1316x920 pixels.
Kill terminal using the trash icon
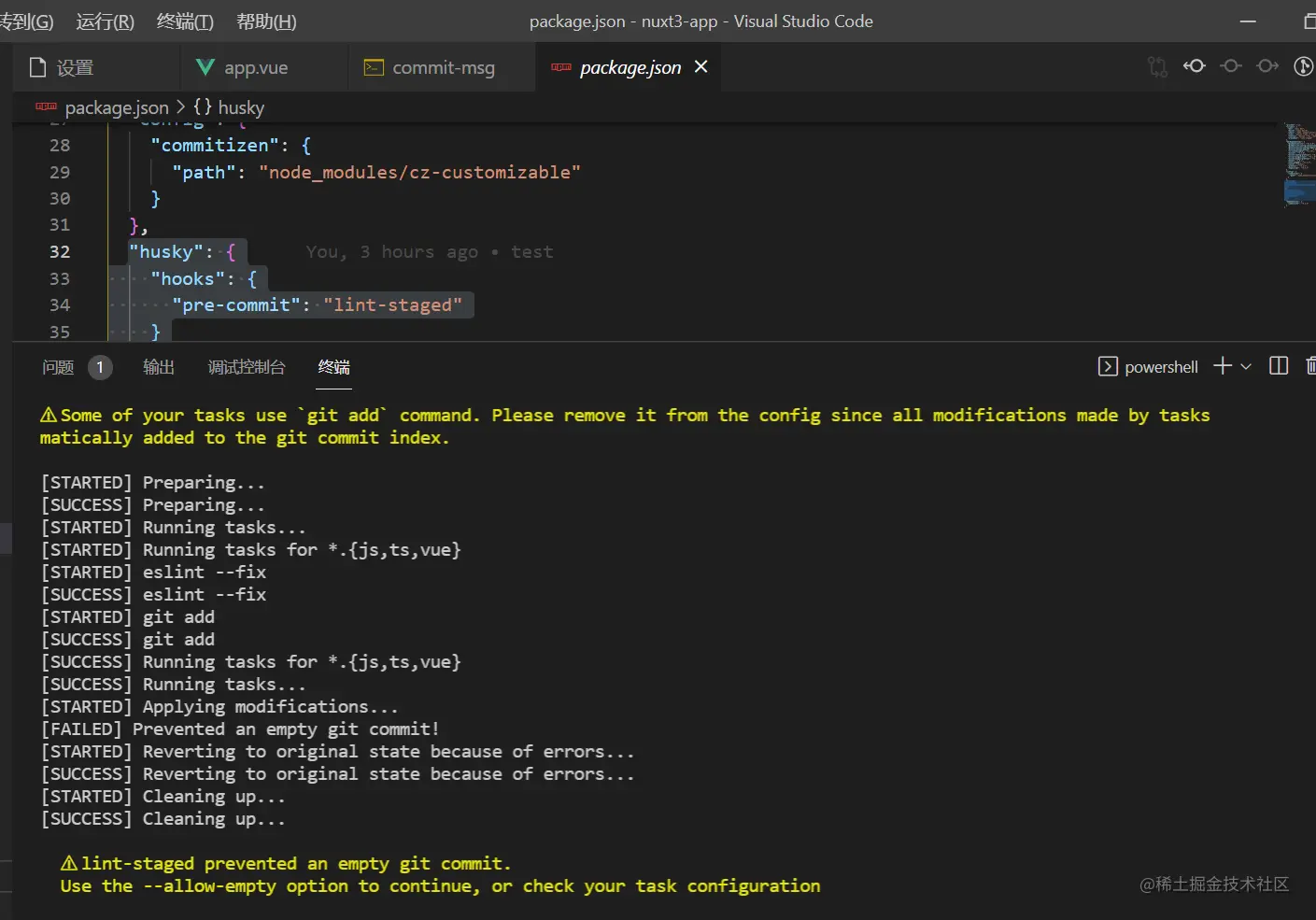(x=1310, y=366)
